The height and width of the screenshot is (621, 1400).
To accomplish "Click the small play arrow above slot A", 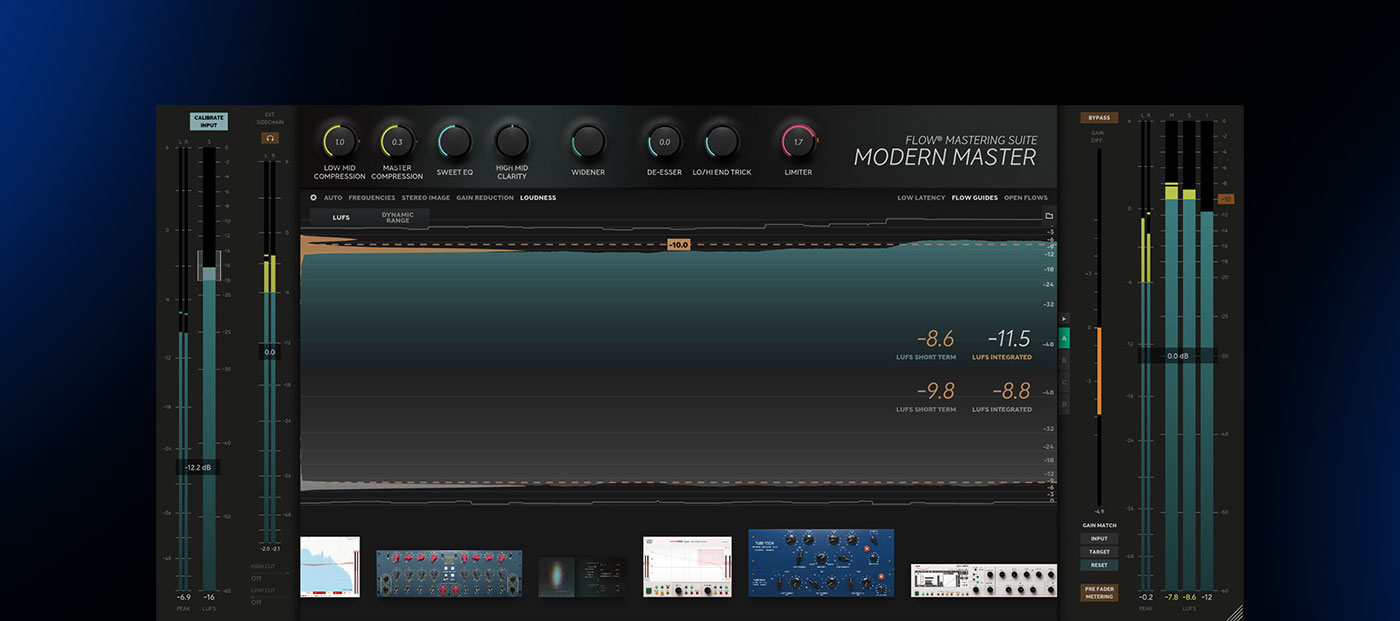I will [x=1064, y=318].
